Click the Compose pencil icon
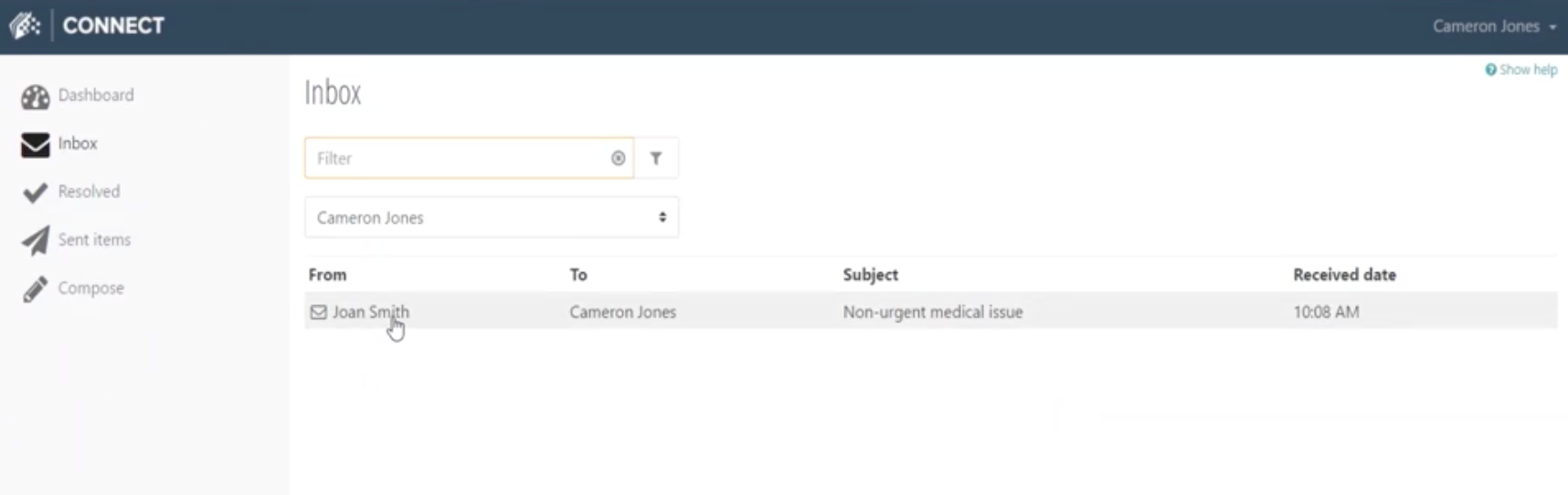The height and width of the screenshot is (495, 1568). point(36,290)
